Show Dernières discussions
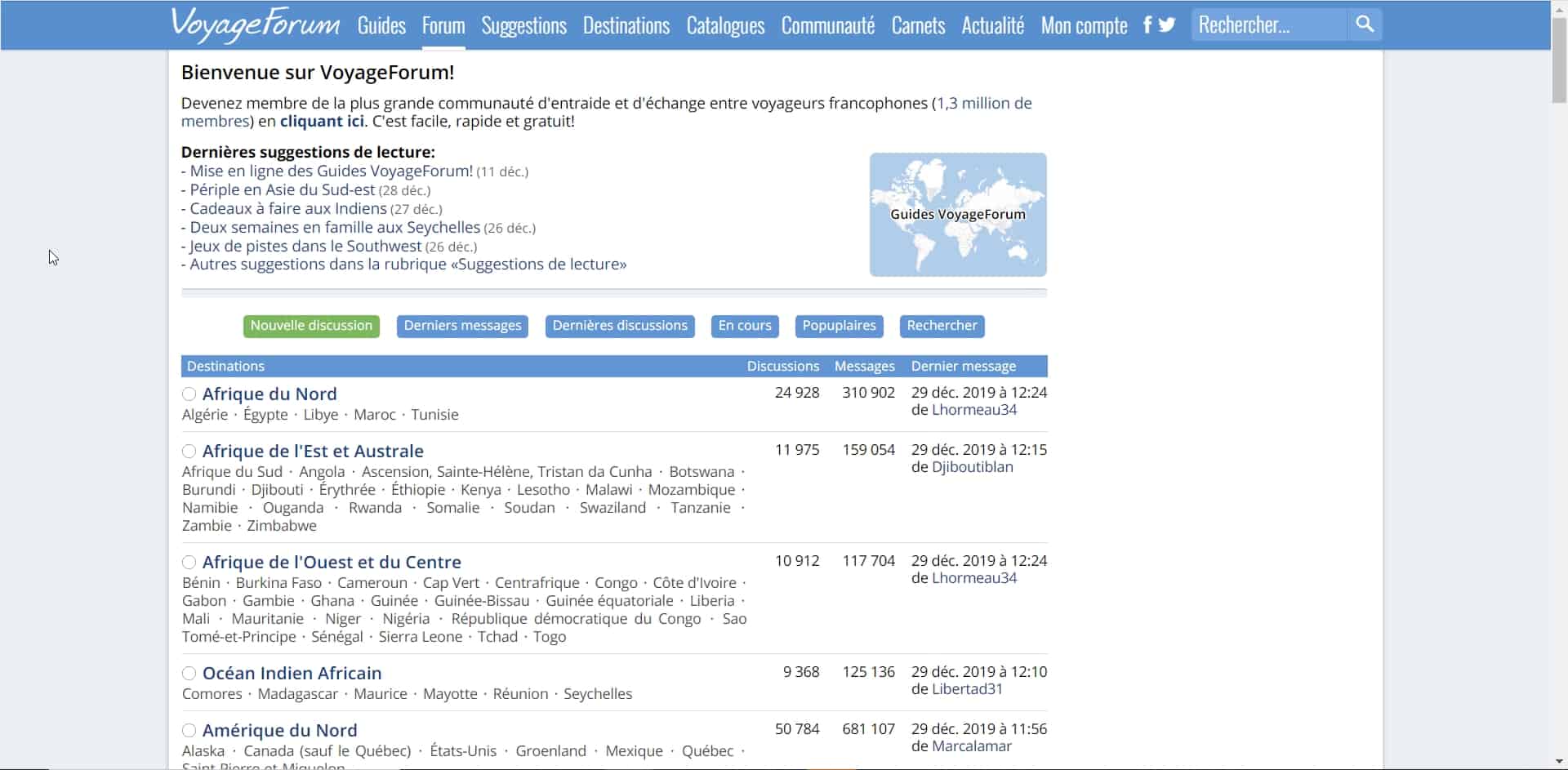 620,326
